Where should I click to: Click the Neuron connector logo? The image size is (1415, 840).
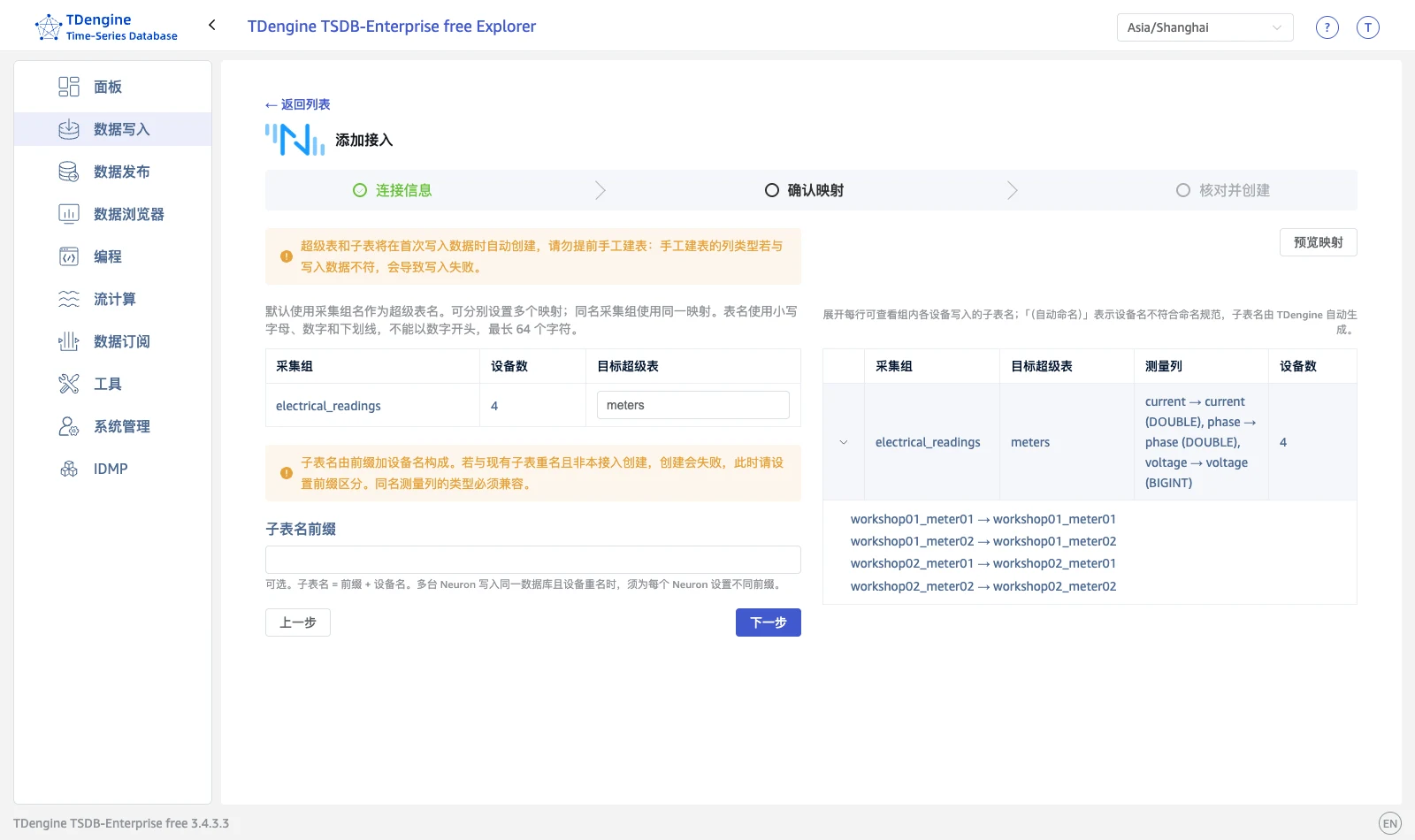point(295,140)
